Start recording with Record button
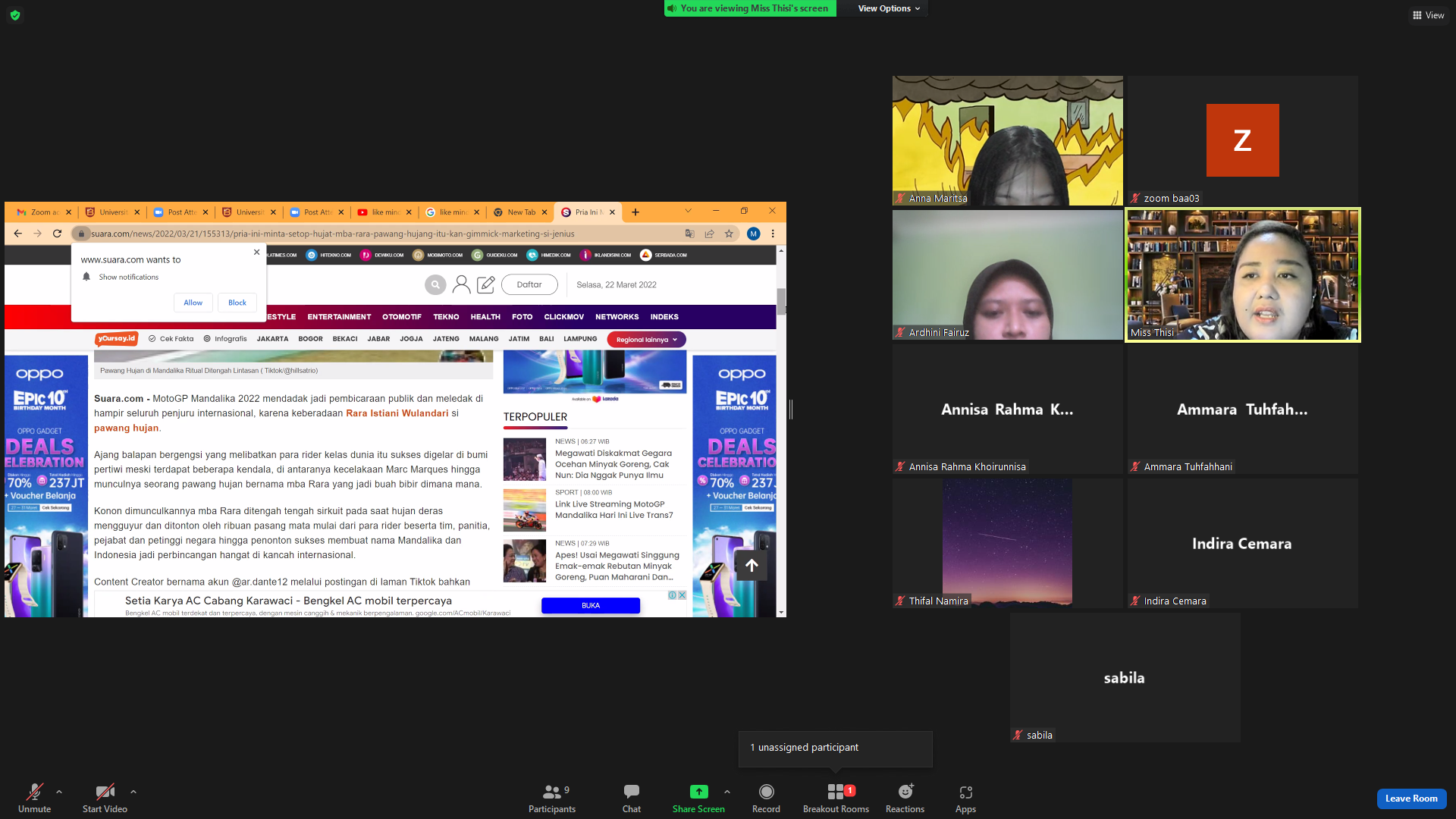The height and width of the screenshot is (819, 1456). [x=766, y=798]
